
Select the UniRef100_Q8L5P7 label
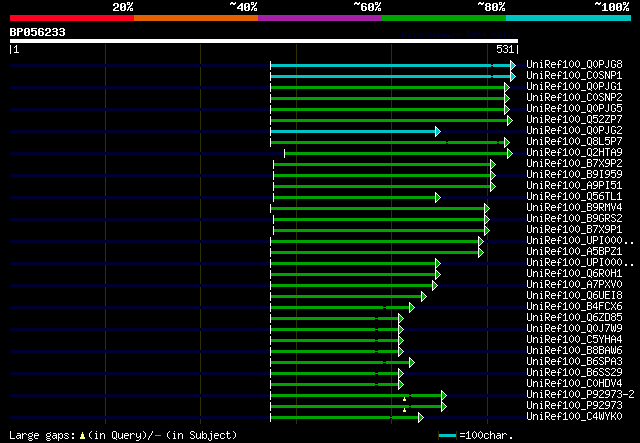point(574,142)
